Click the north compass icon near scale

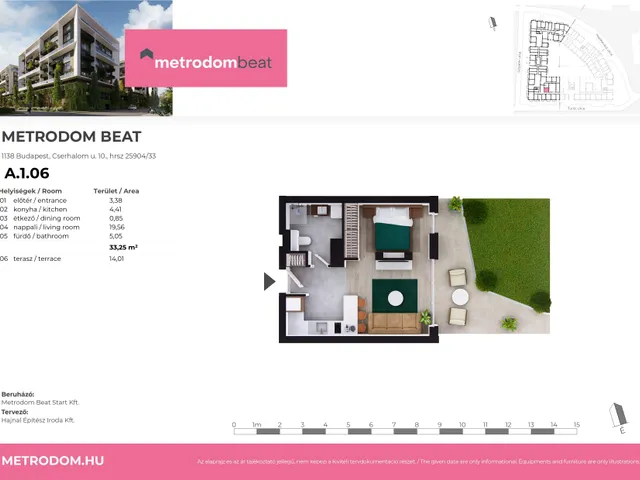619,418
